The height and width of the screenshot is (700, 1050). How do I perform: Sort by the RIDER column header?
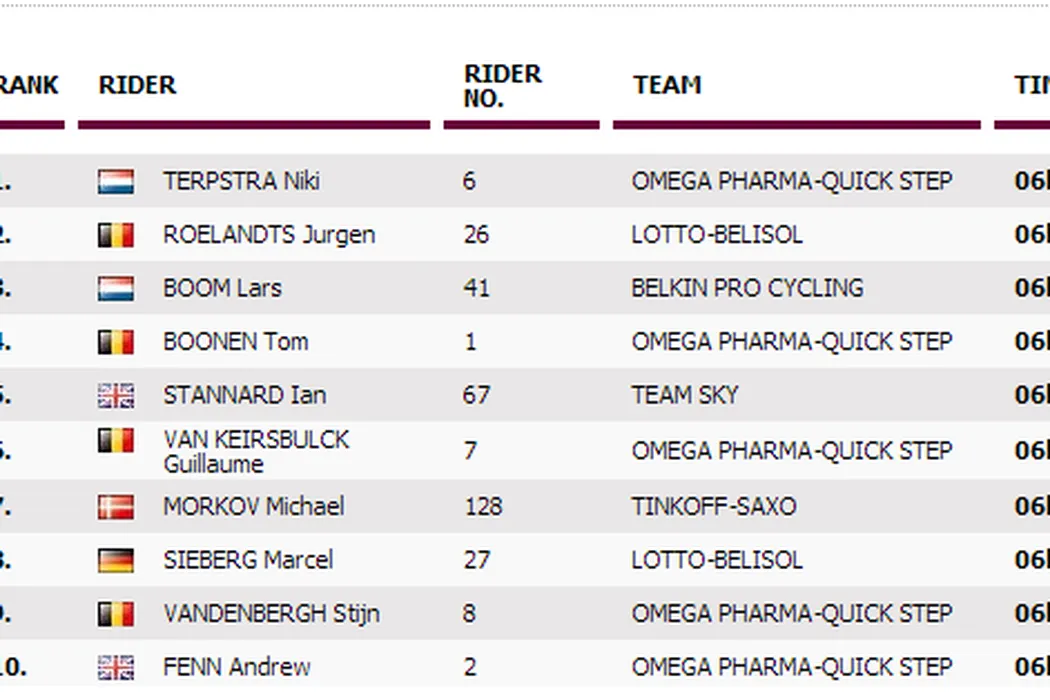(138, 86)
